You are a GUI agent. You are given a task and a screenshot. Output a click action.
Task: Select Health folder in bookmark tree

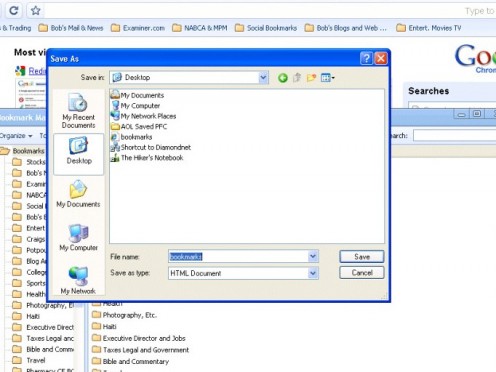pyautogui.click(x=29, y=294)
